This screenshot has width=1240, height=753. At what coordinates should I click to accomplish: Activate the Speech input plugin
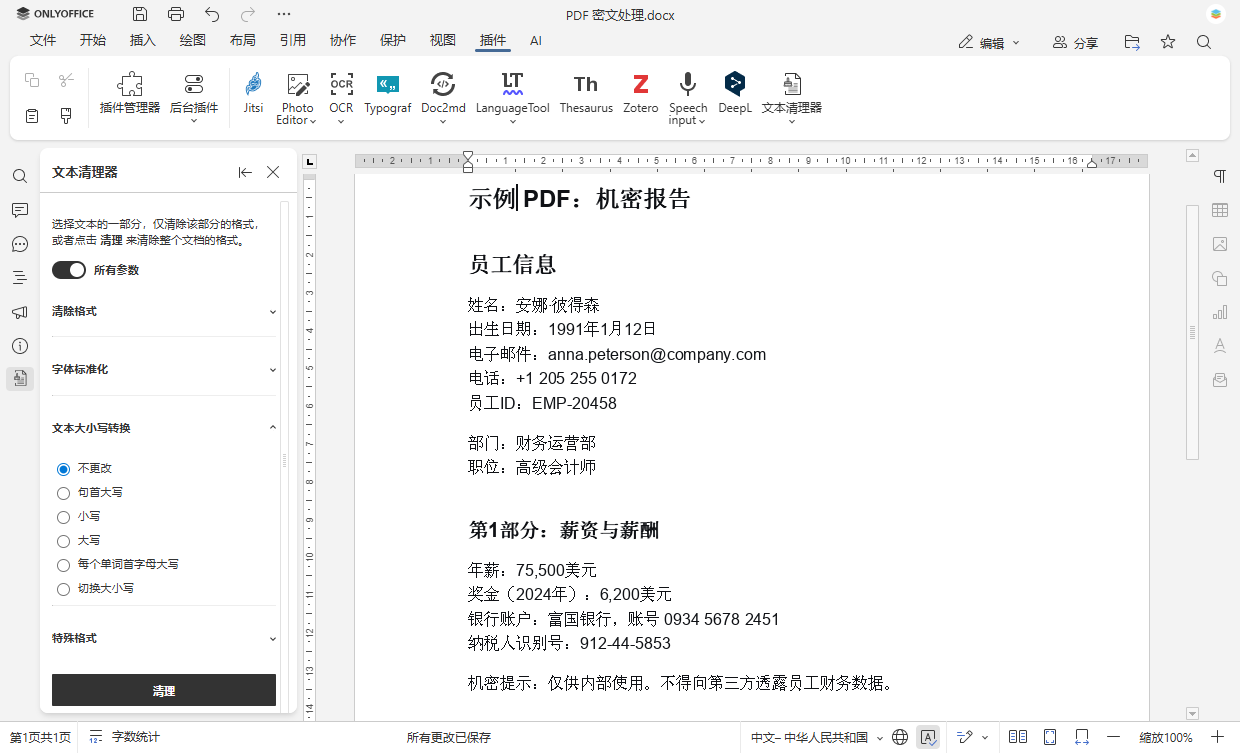(x=687, y=97)
